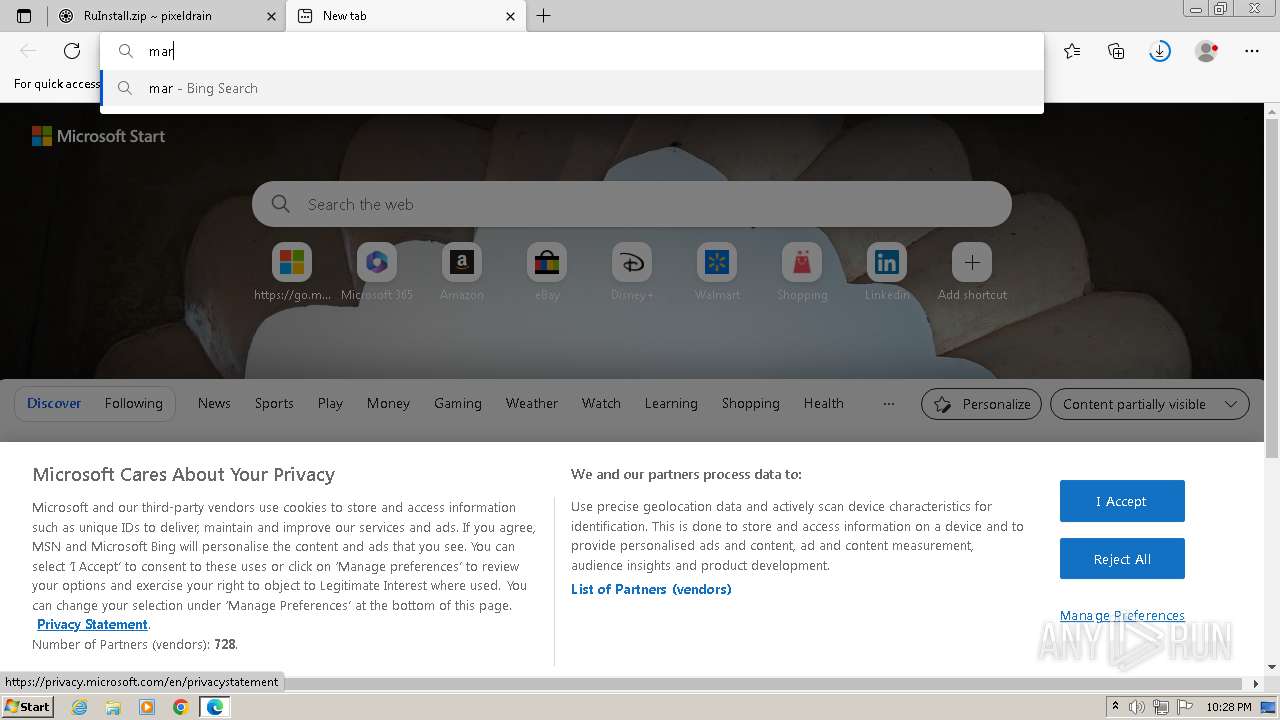Viewport: 1280px width, 720px height.
Task: Add a new shortcut tile
Action: [972, 271]
